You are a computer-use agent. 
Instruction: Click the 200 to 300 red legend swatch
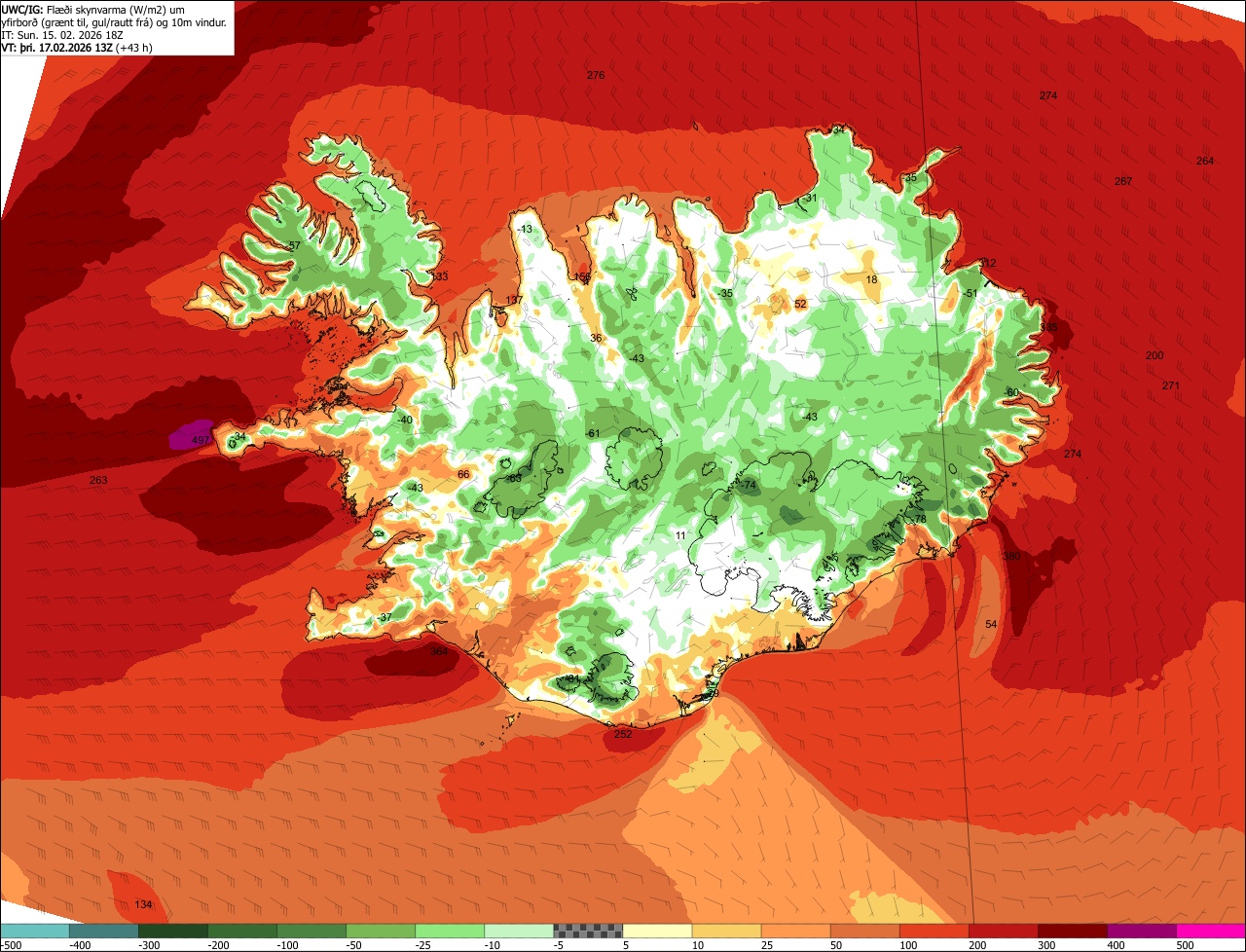click(x=1003, y=931)
